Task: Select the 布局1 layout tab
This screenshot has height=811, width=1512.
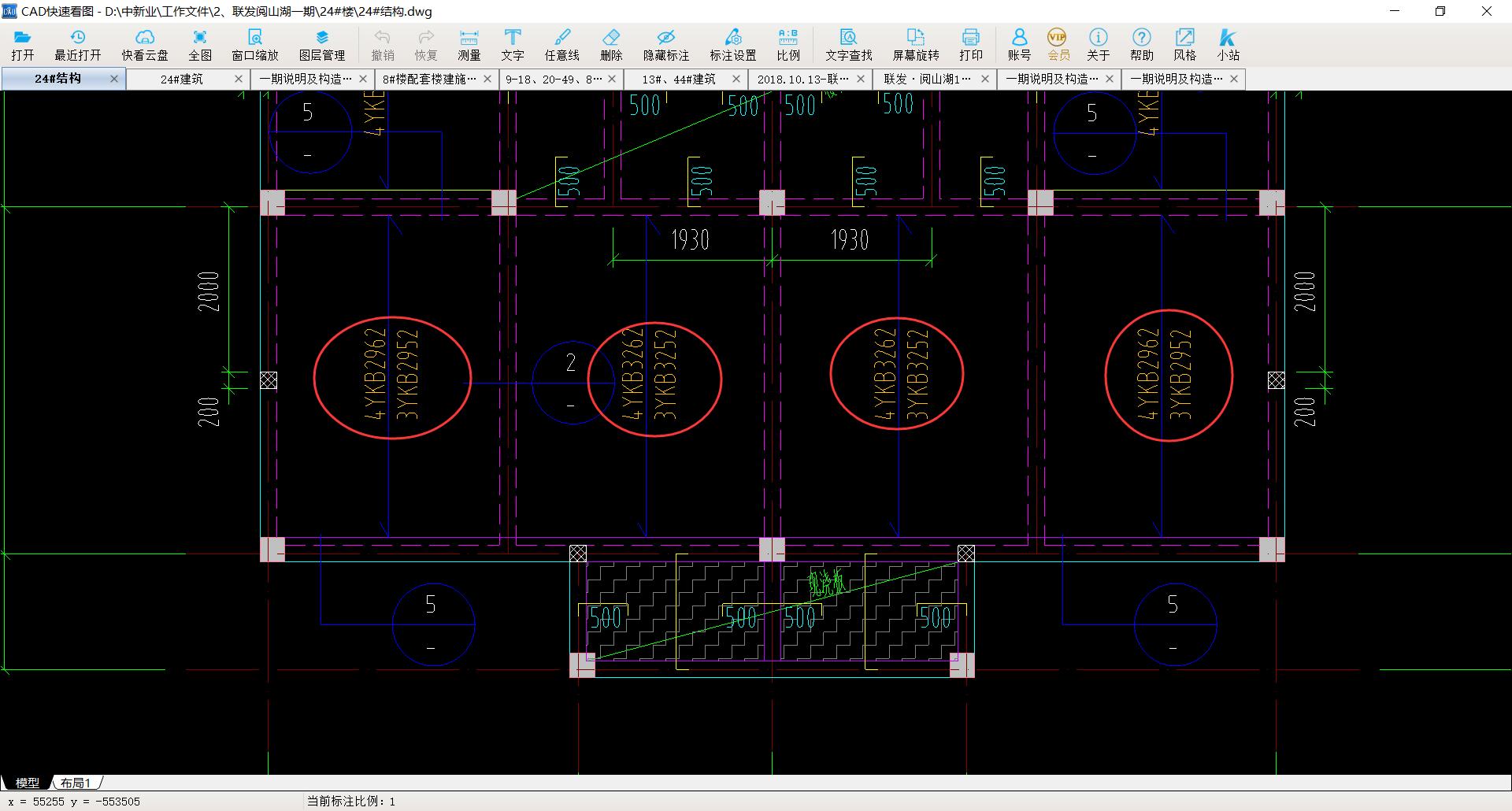Action: click(76, 783)
